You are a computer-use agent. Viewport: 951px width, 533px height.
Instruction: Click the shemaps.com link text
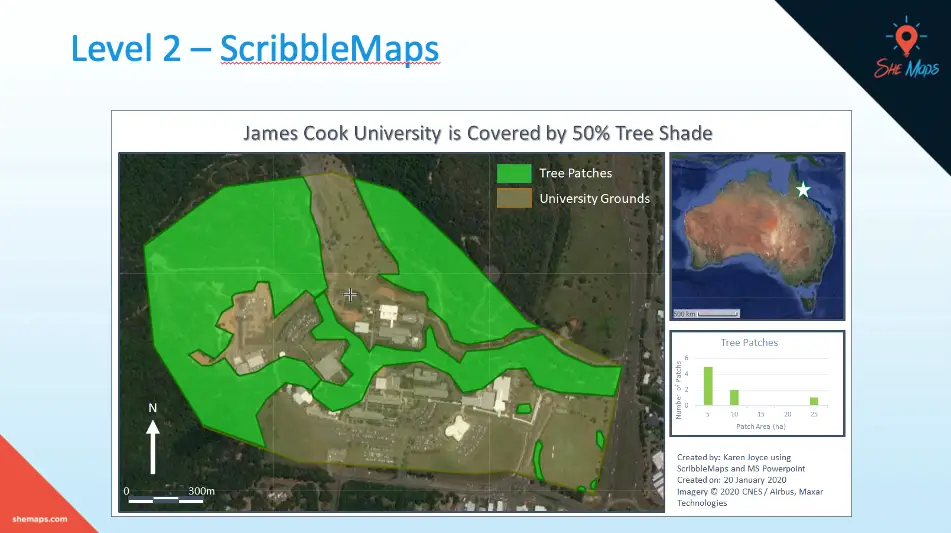[x=40, y=519]
